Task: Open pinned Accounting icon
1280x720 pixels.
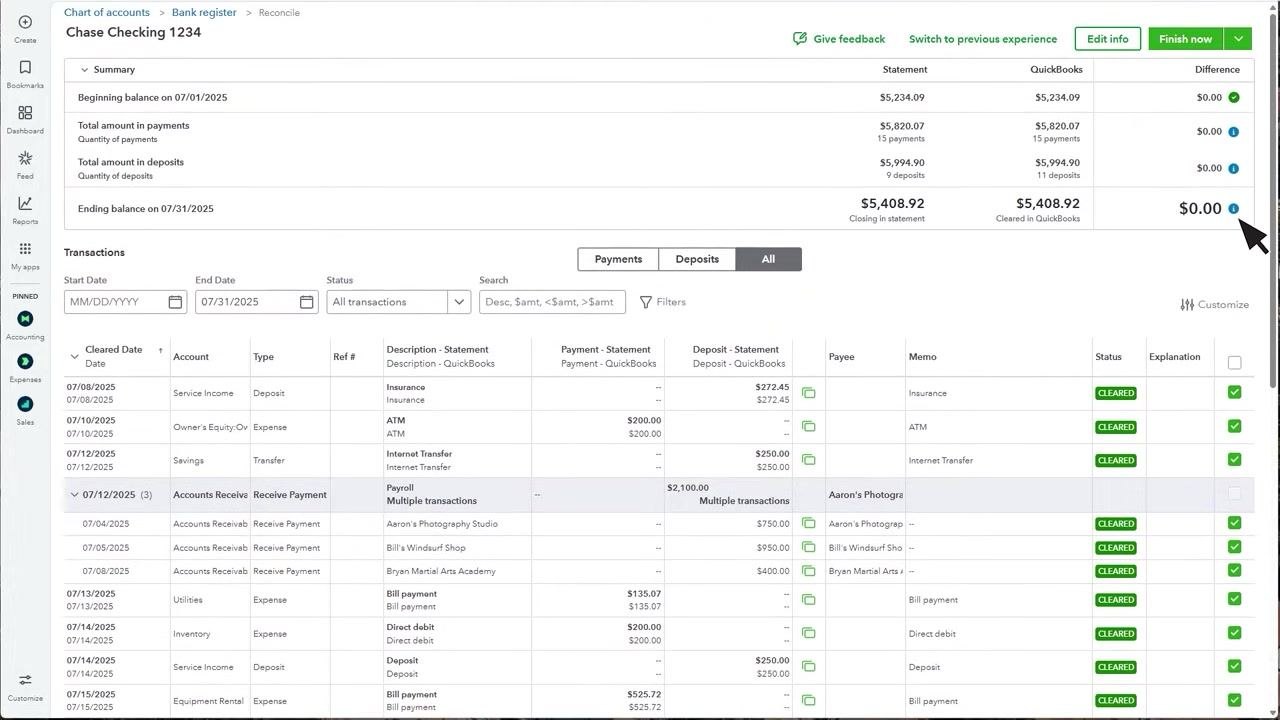Action: click(25, 318)
